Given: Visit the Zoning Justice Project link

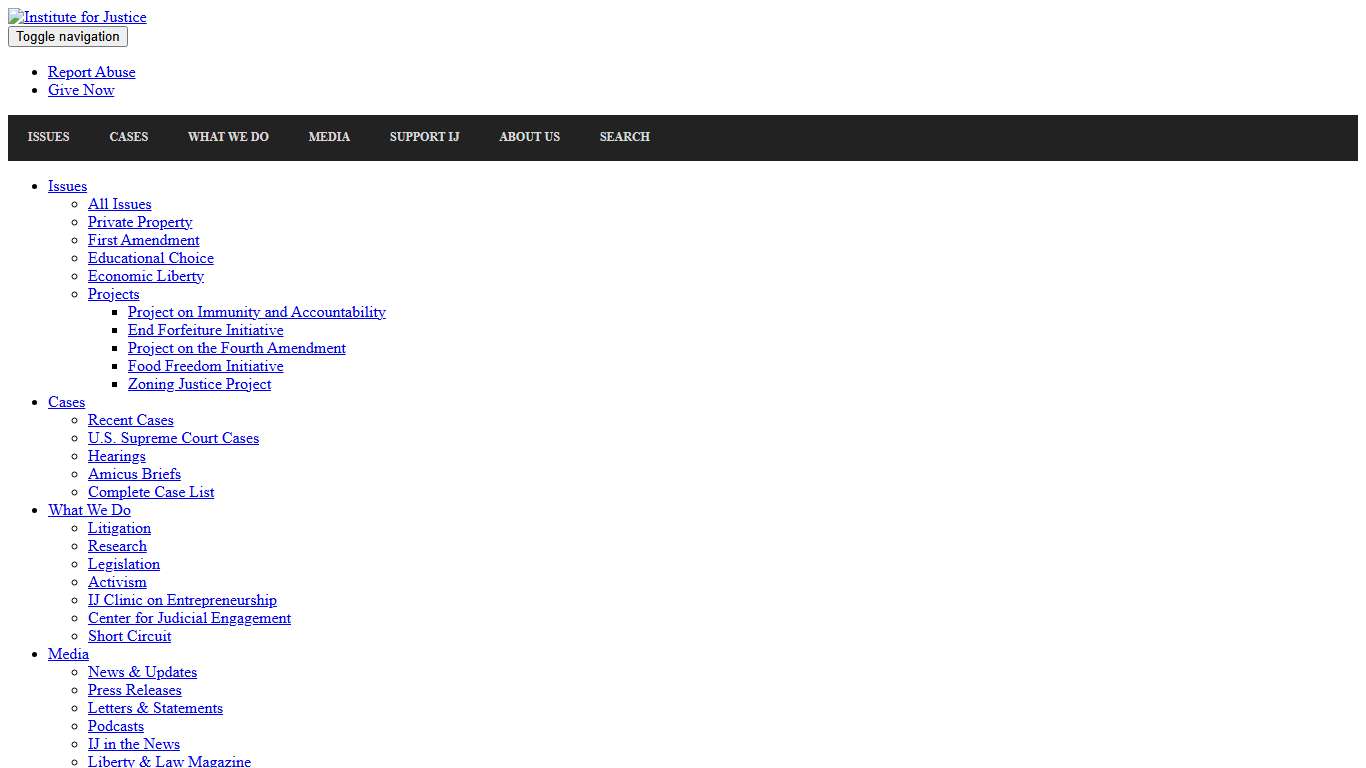Looking at the screenshot, I should click(x=199, y=384).
